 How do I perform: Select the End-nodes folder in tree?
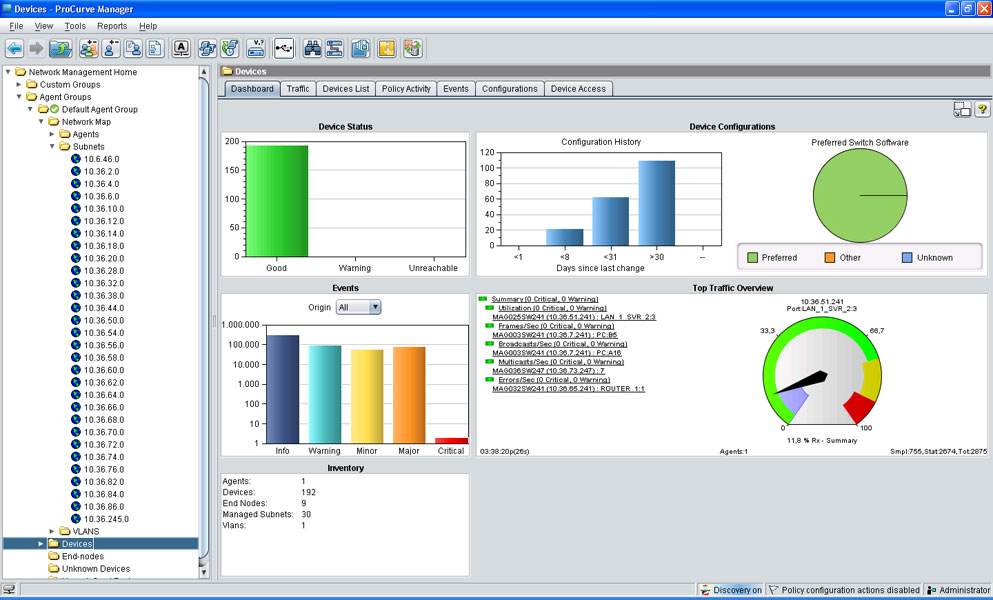pyautogui.click(x=83, y=556)
